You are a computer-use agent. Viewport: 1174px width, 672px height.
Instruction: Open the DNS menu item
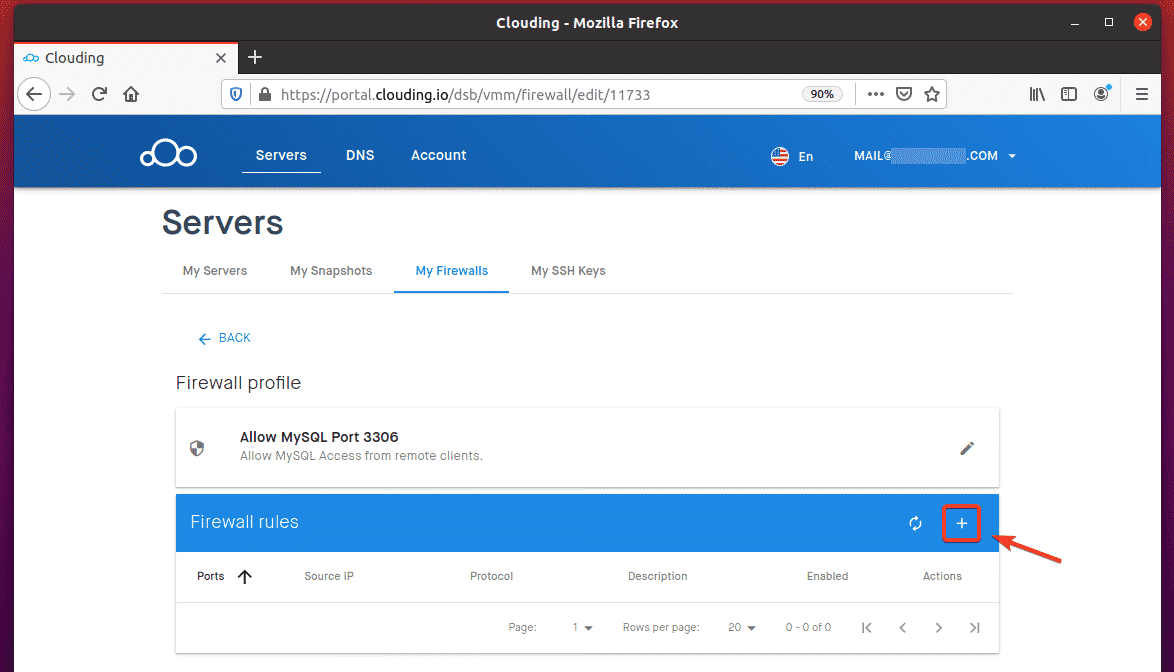point(360,155)
